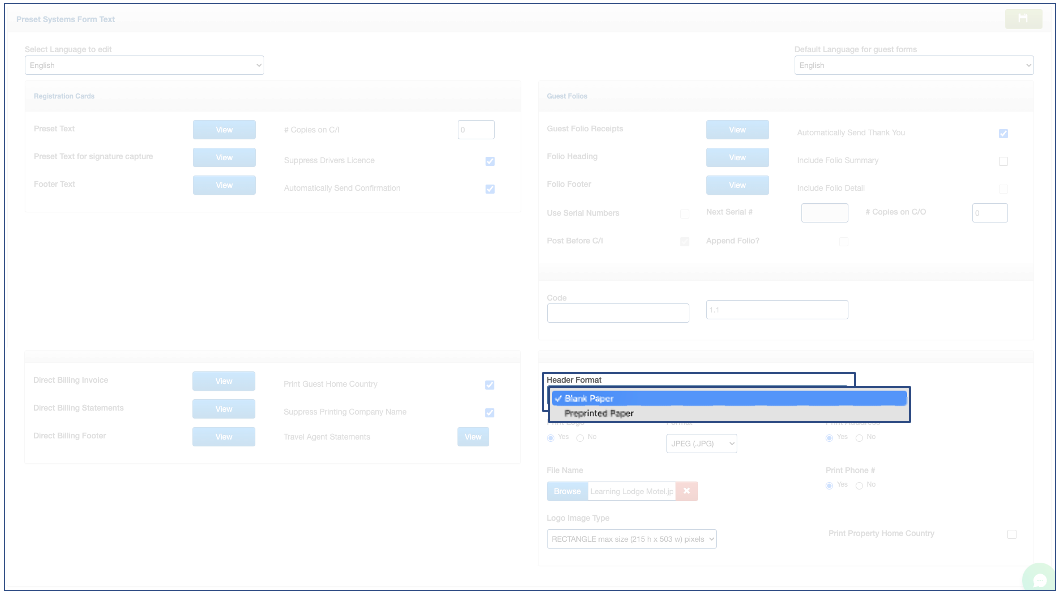Screen dimensions: 1060x594
Task: Select No for Print Phone #
Action: point(859,485)
